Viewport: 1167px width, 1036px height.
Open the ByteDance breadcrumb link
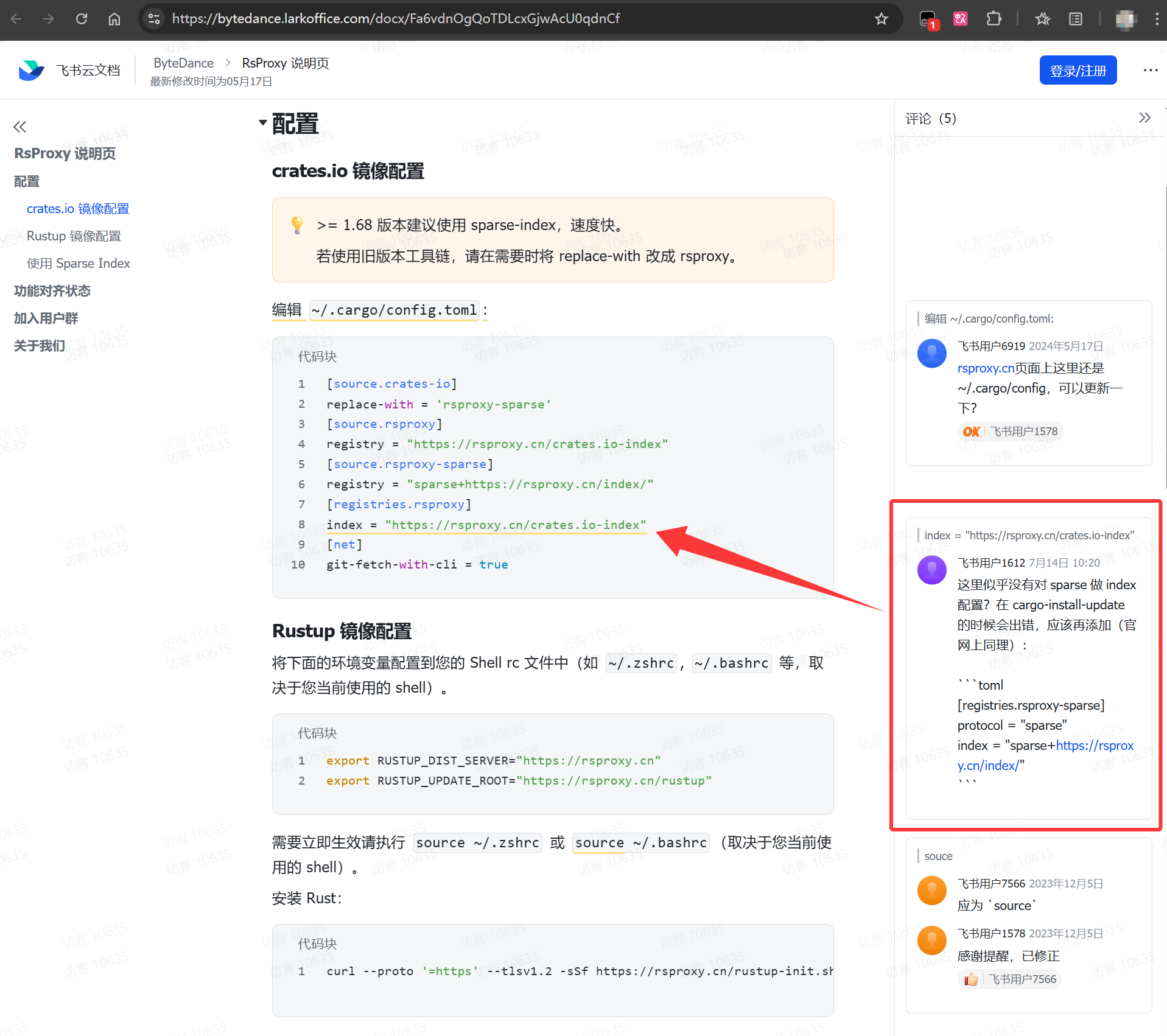pos(183,63)
